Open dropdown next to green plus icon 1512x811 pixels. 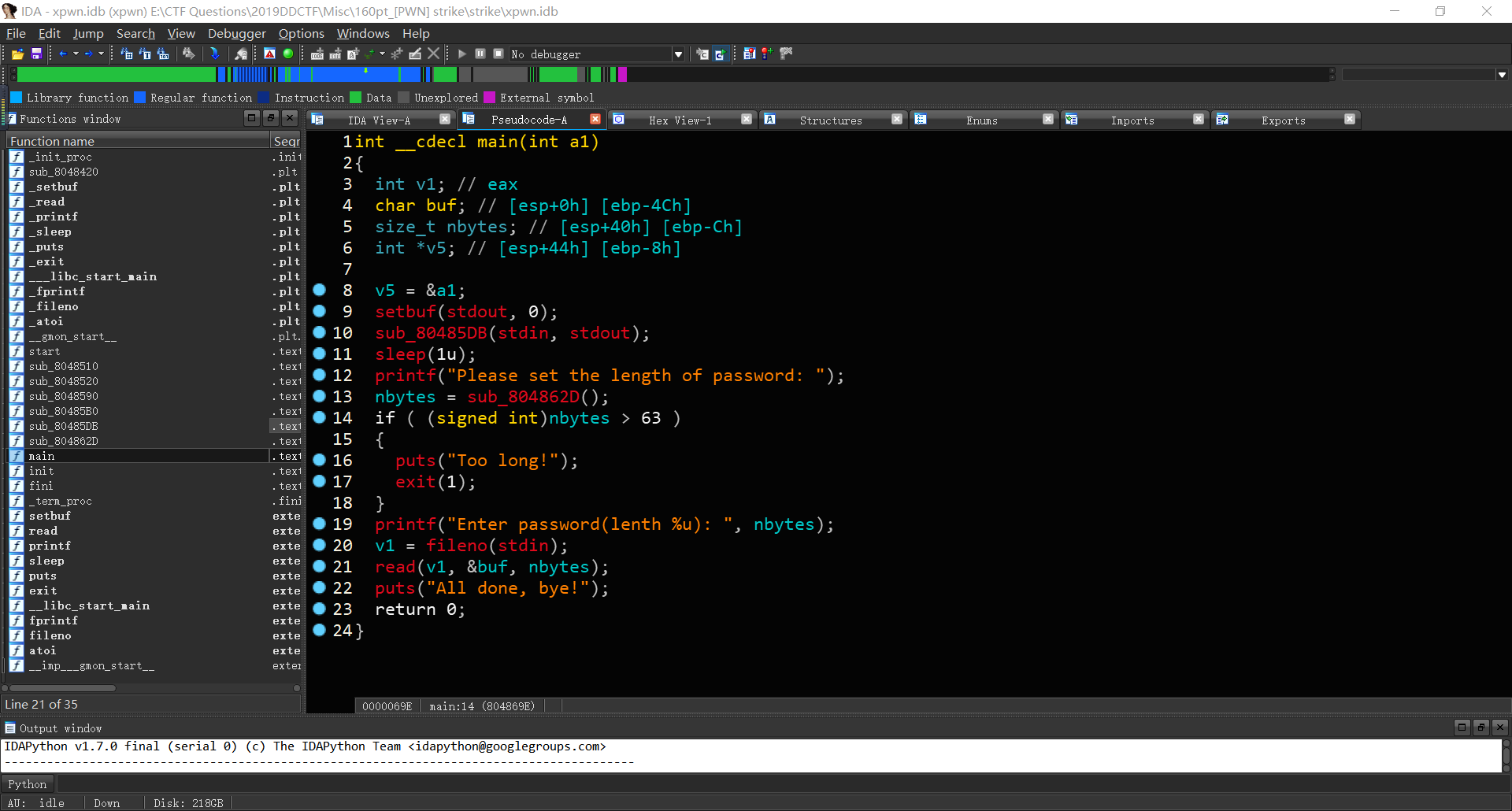pos(382,54)
